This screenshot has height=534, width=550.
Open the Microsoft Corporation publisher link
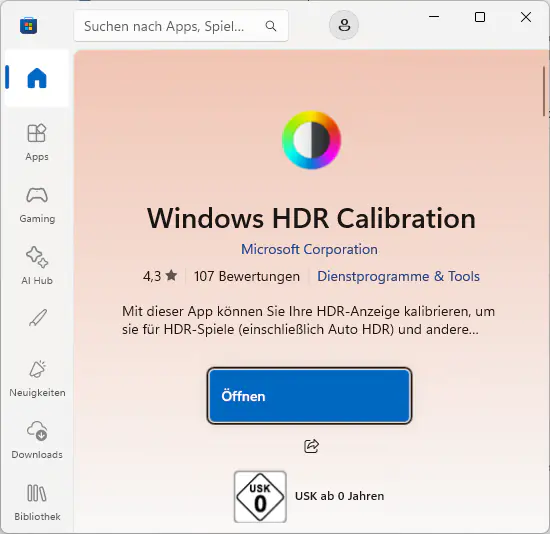pyautogui.click(x=309, y=249)
